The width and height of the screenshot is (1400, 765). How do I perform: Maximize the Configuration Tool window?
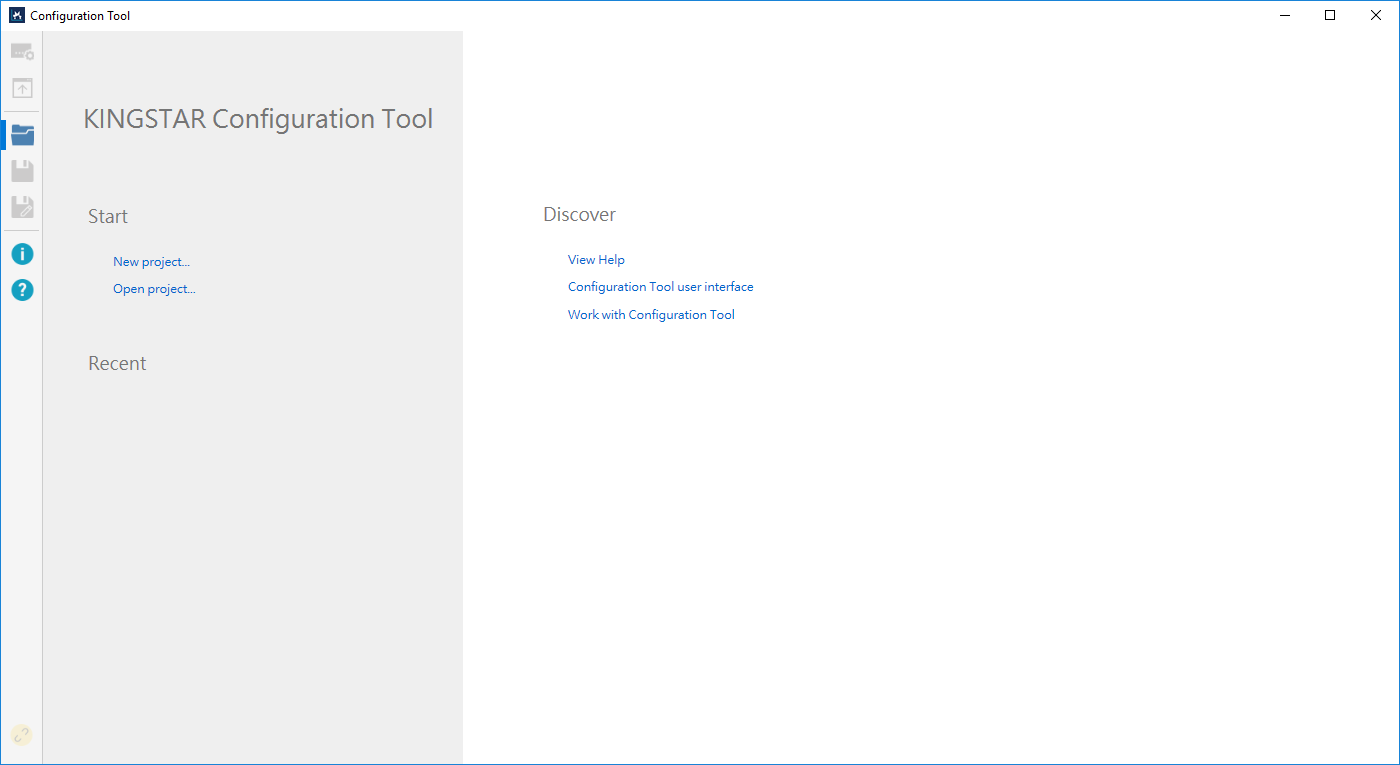click(1330, 15)
